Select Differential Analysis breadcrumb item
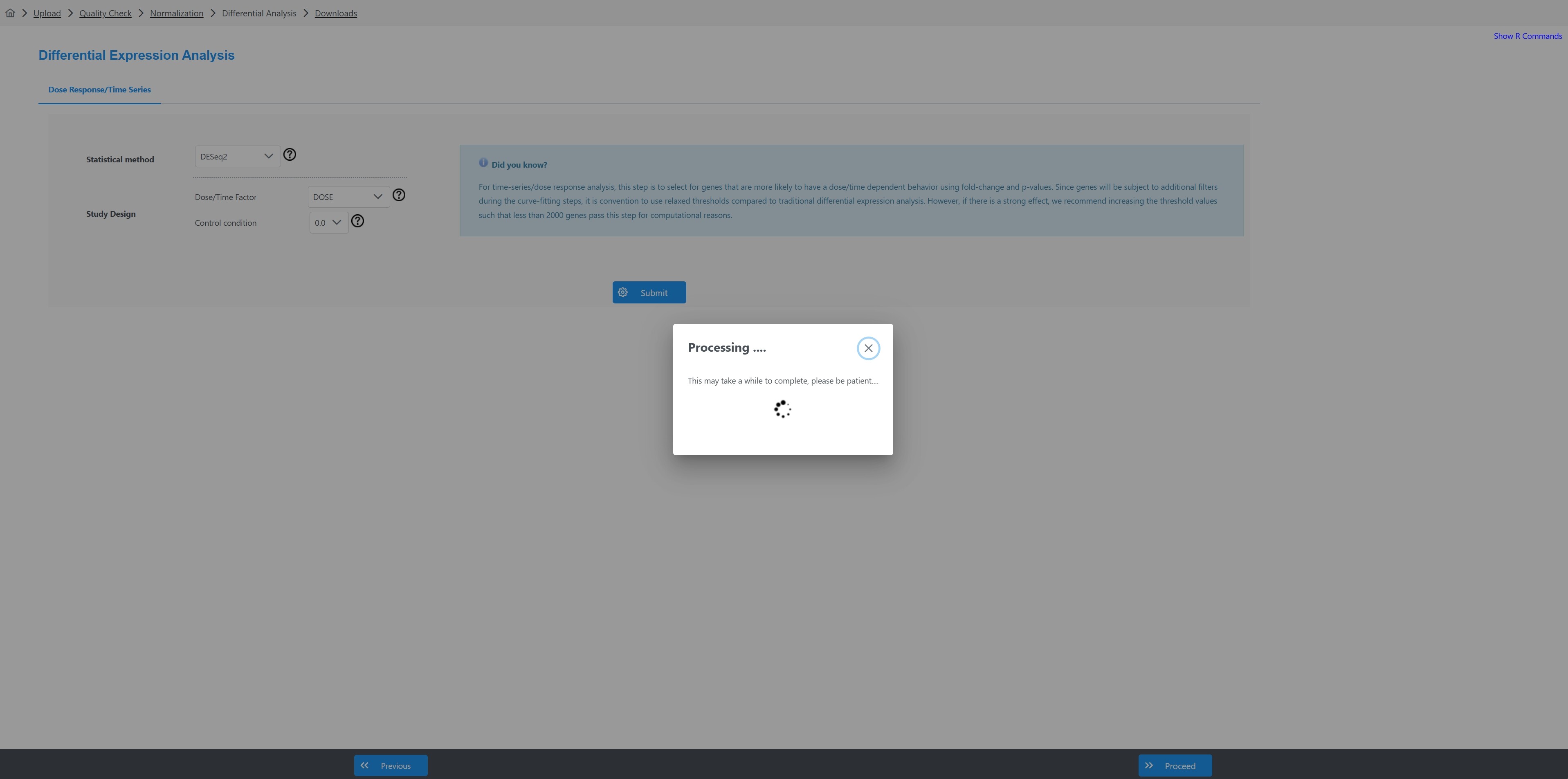The height and width of the screenshot is (779, 1568). (x=259, y=13)
